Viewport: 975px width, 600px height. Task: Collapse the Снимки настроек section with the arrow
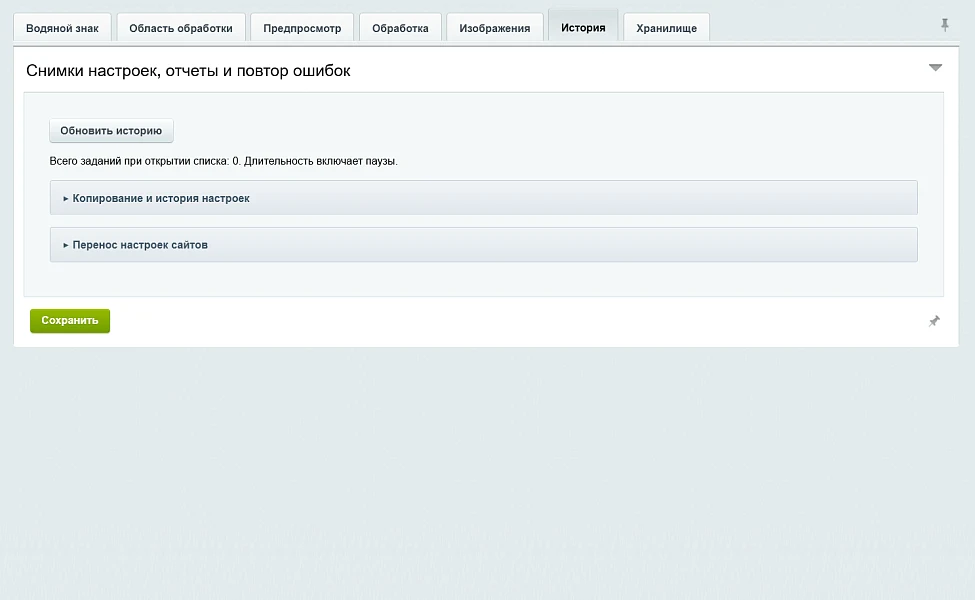pos(935,68)
